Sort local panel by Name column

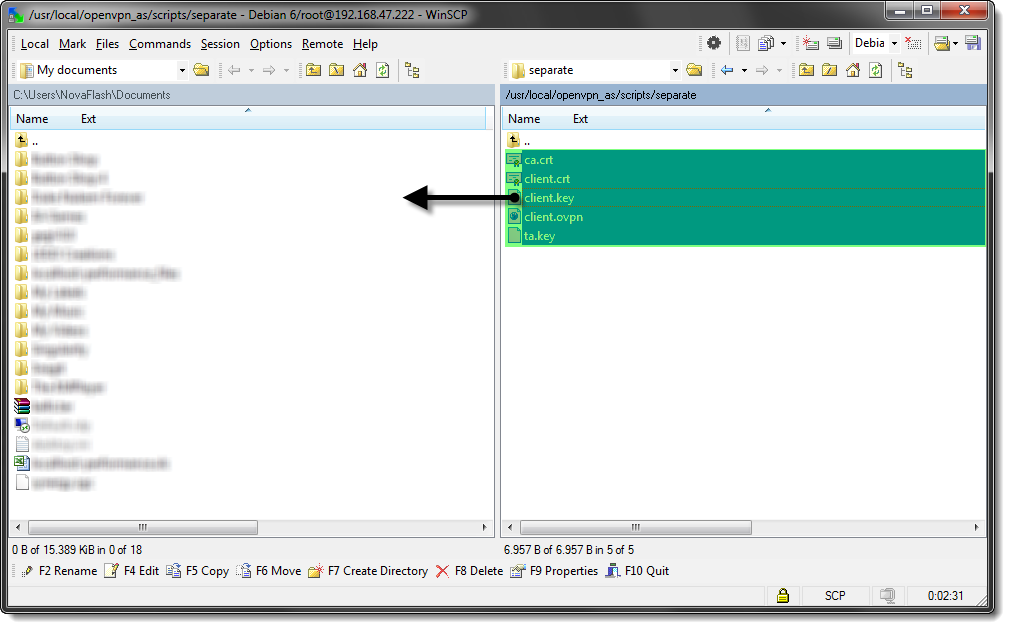pos(32,119)
